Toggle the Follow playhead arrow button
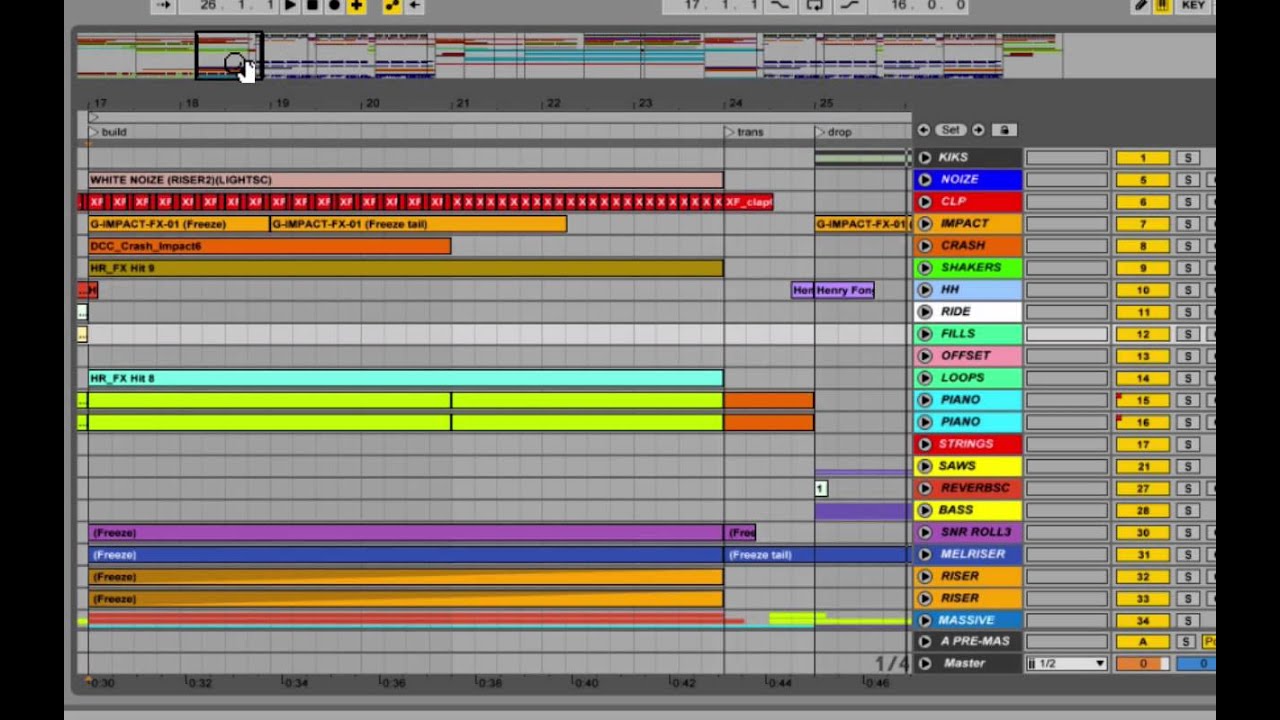This screenshot has height=720, width=1280. (x=164, y=5)
